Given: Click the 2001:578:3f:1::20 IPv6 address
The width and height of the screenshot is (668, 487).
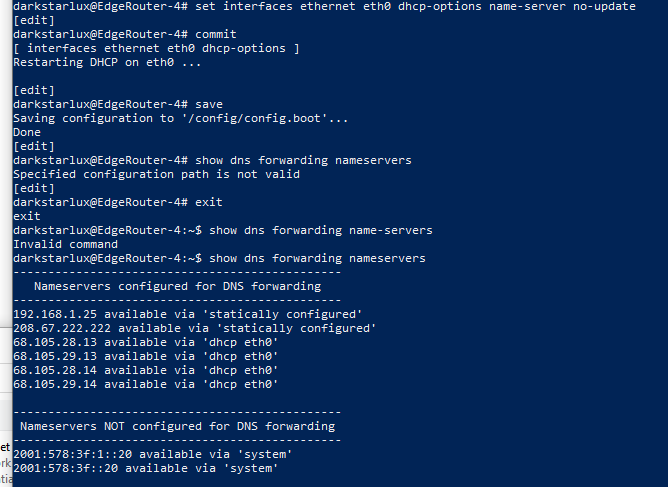Looking at the screenshot, I should coord(73,454).
